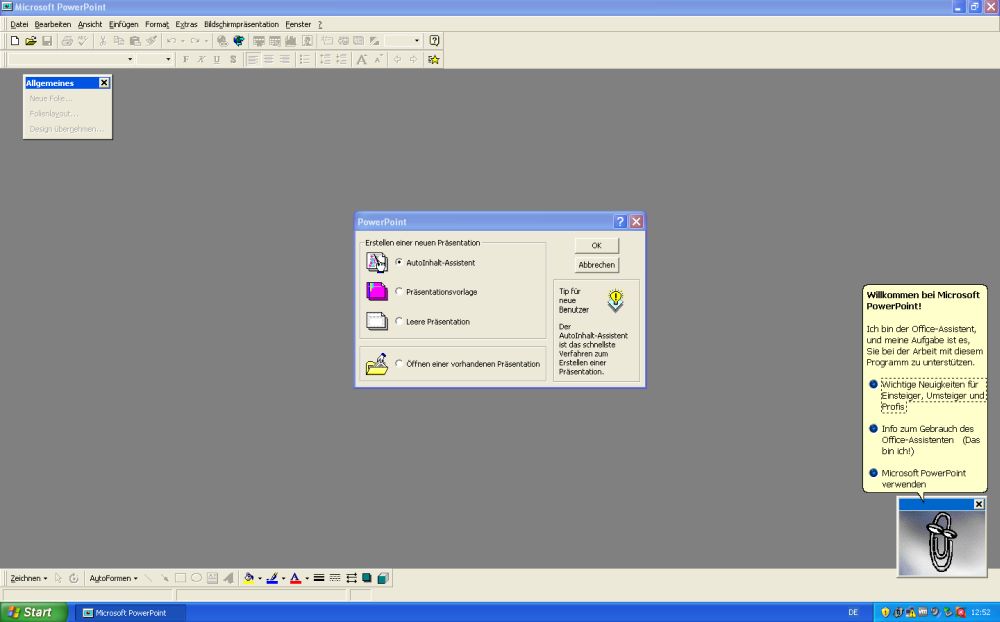Viewport: 1000px width, 622px height.
Task: Toggle Underline formatting
Action: tap(217, 59)
